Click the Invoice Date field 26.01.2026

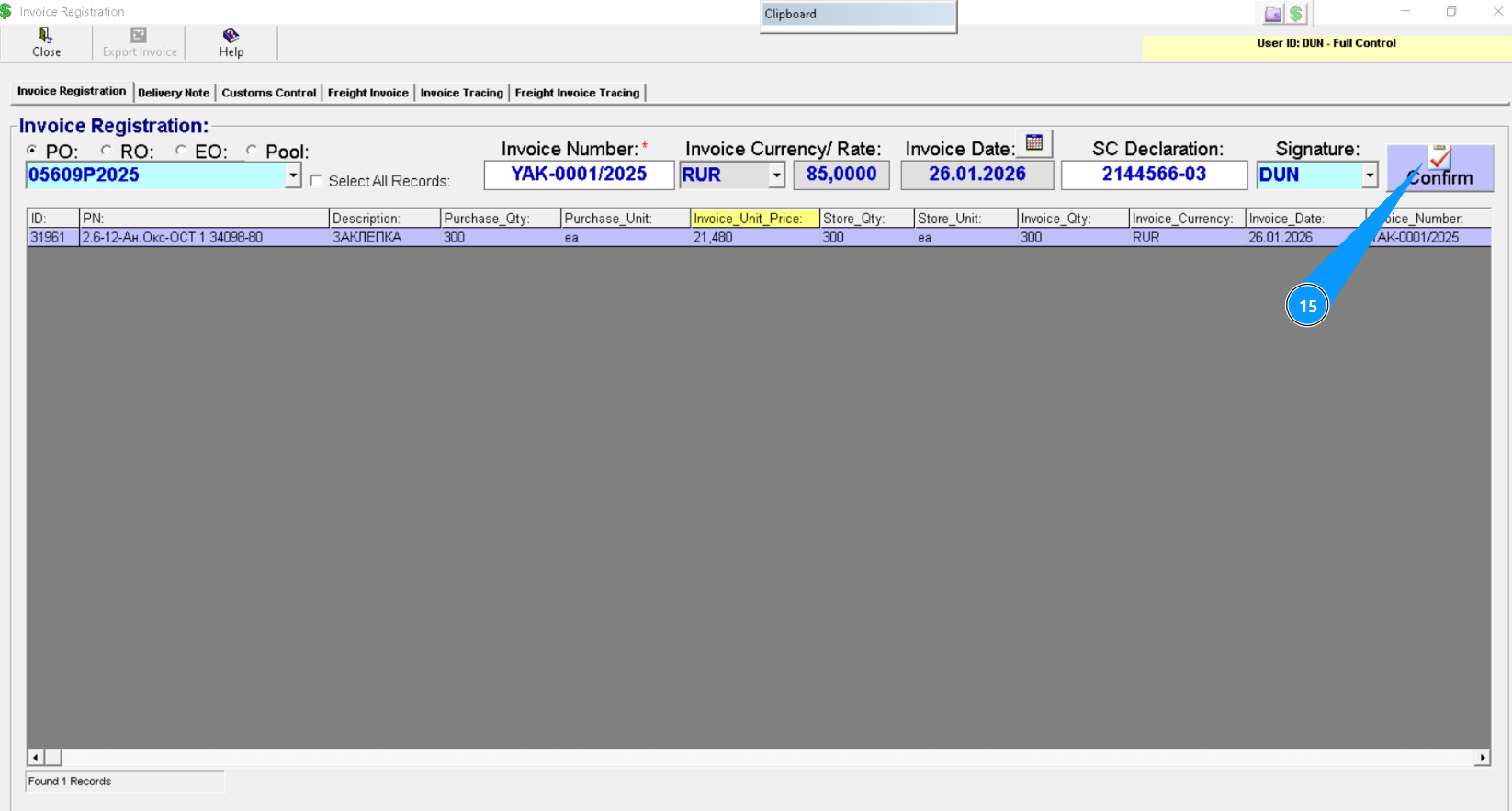click(x=977, y=175)
